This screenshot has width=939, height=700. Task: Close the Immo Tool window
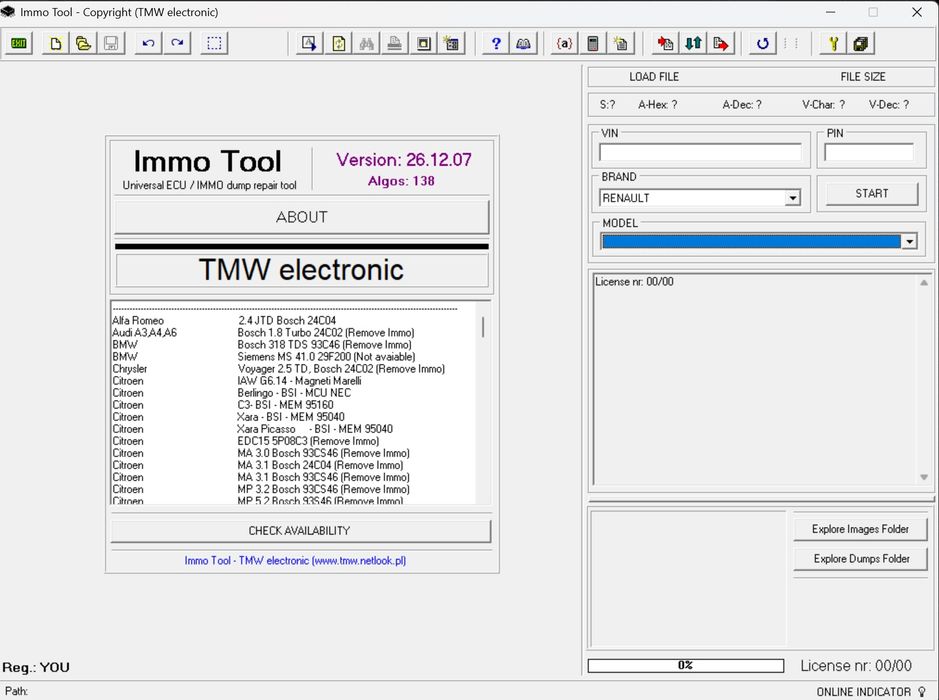(917, 12)
